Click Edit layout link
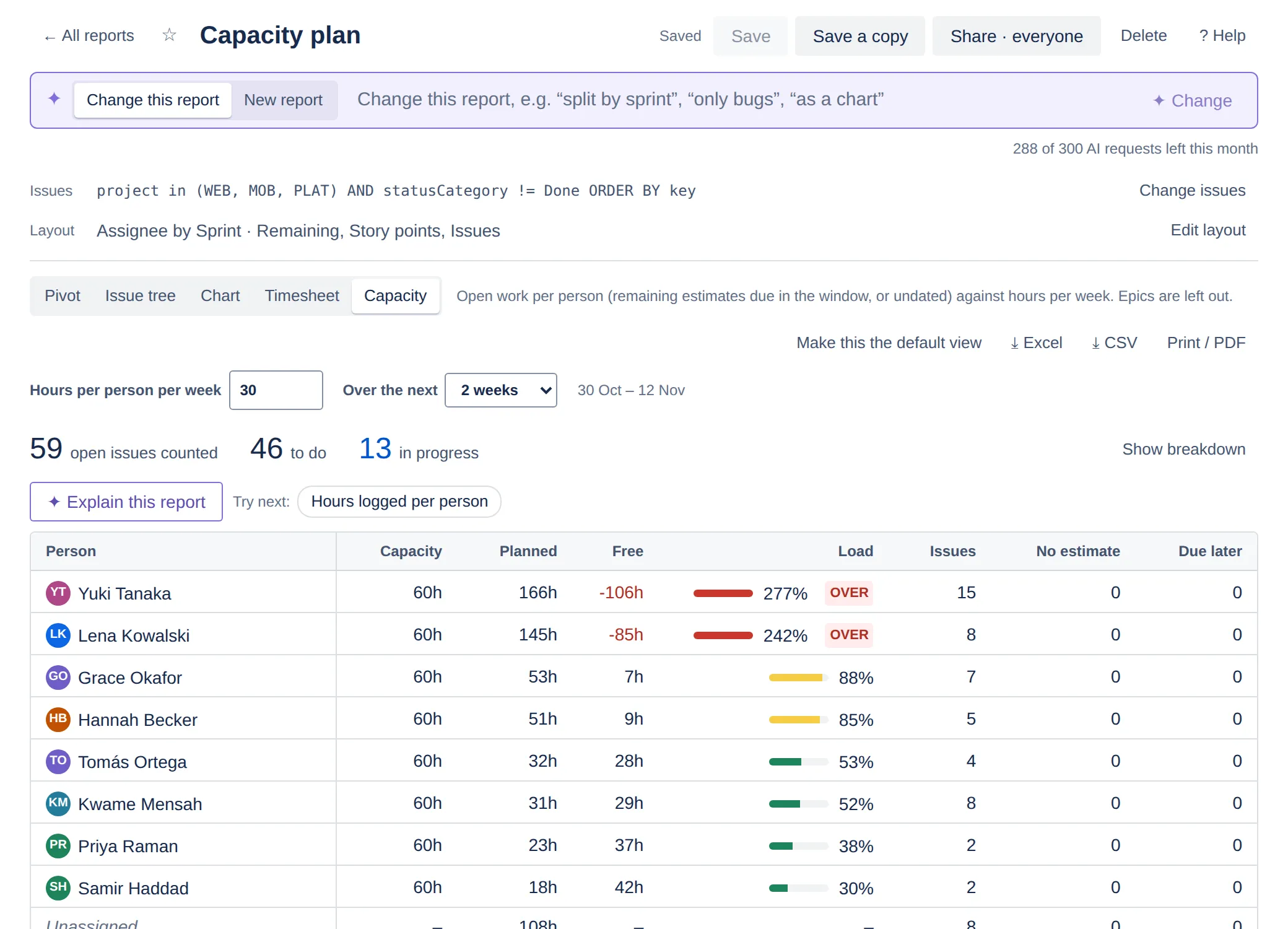 click(x=1208, y=230)
